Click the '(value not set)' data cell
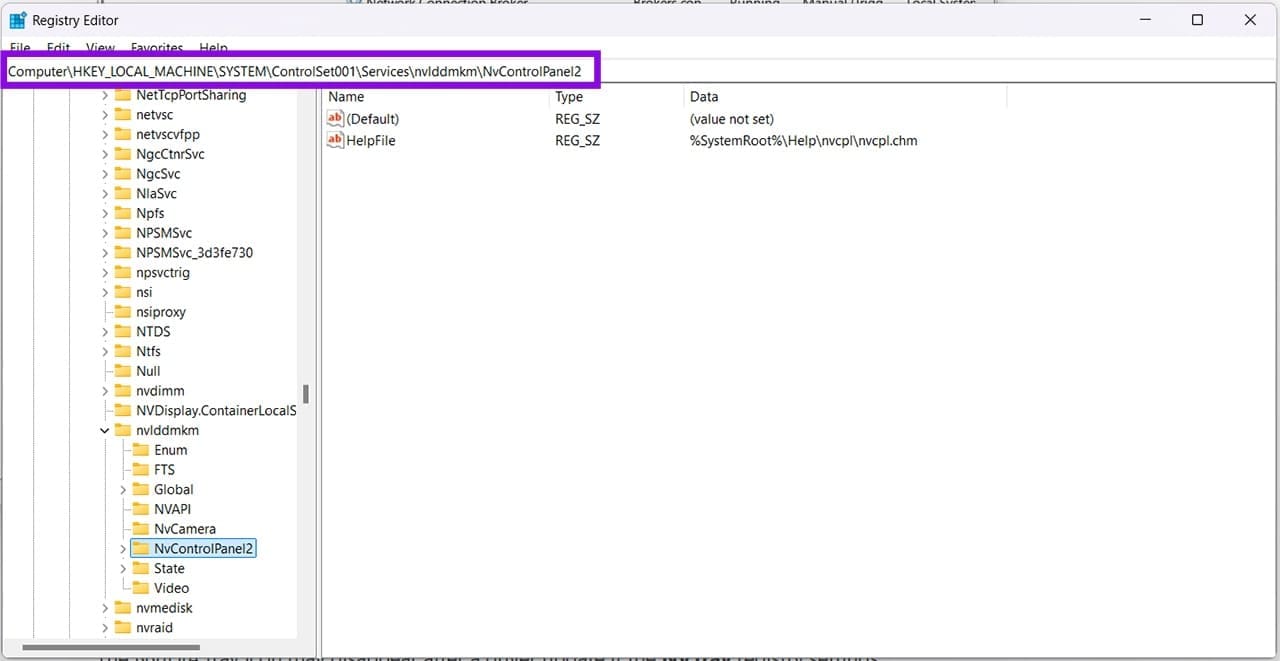 [732, 119]
